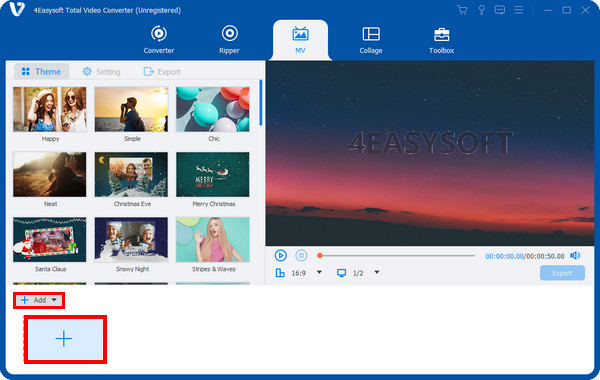Click the 00:00:00.00 current time
600x380 pixels.
[x=504, y=256]
